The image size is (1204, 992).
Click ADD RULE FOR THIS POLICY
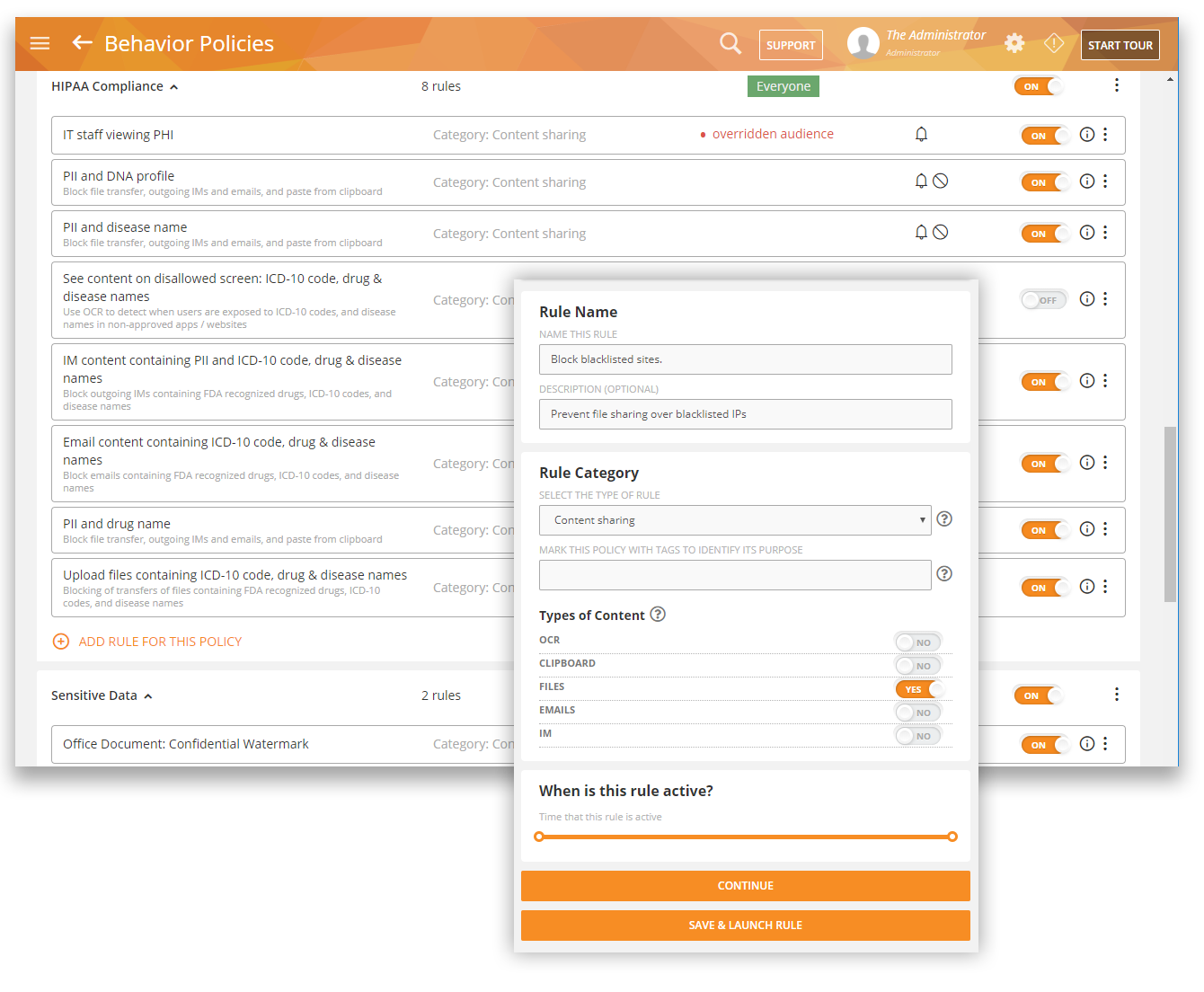pyautogui.click(x=147, y=641)
